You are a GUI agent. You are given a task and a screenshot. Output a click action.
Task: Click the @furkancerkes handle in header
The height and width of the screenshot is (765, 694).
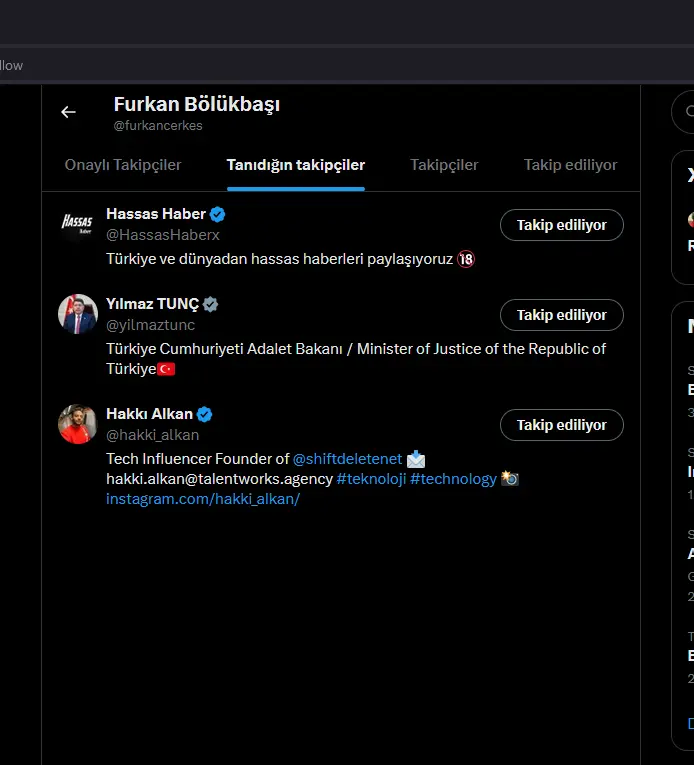coord(158,125)
